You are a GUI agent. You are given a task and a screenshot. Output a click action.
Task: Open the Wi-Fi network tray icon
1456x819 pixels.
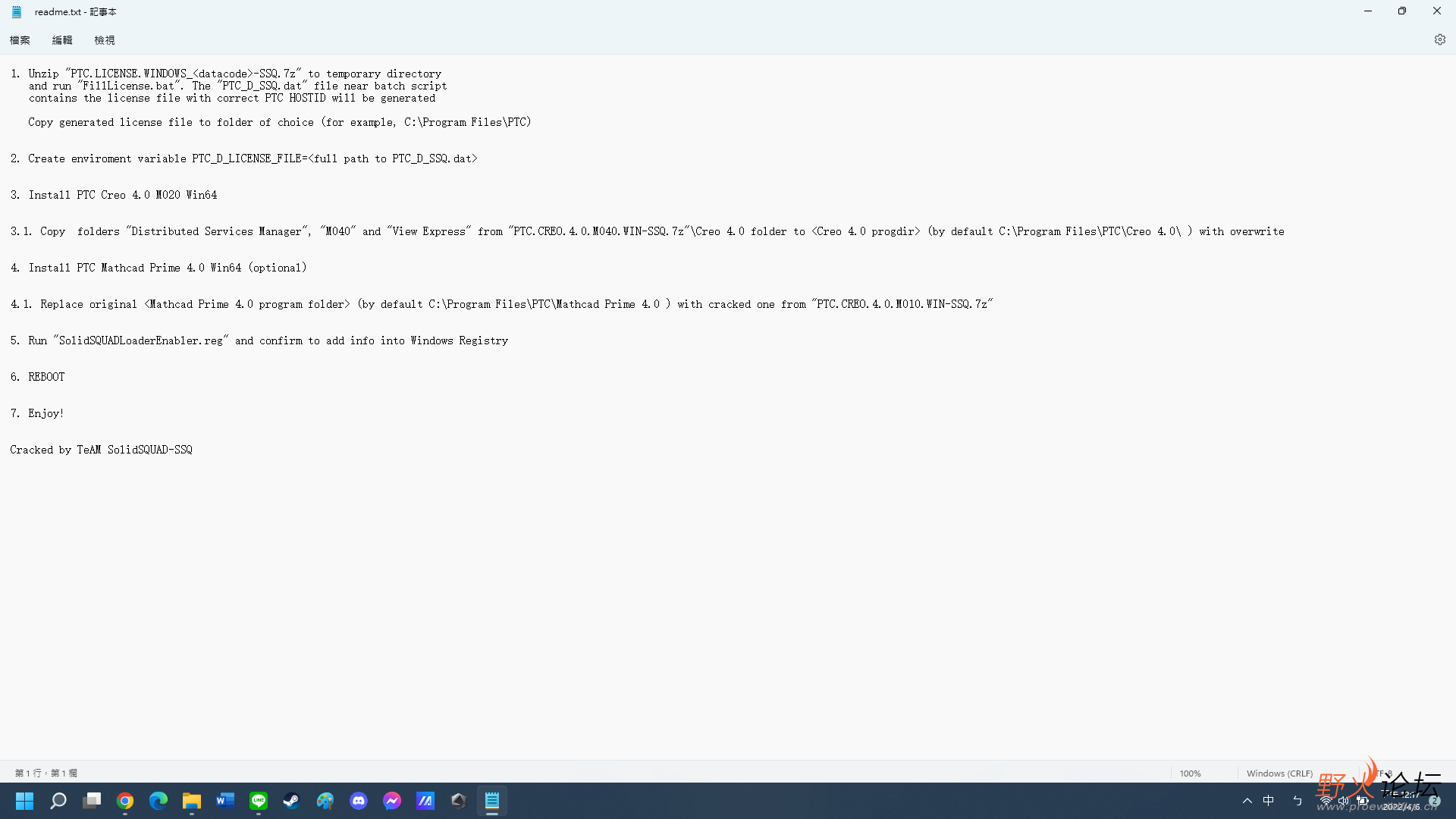1326,801
